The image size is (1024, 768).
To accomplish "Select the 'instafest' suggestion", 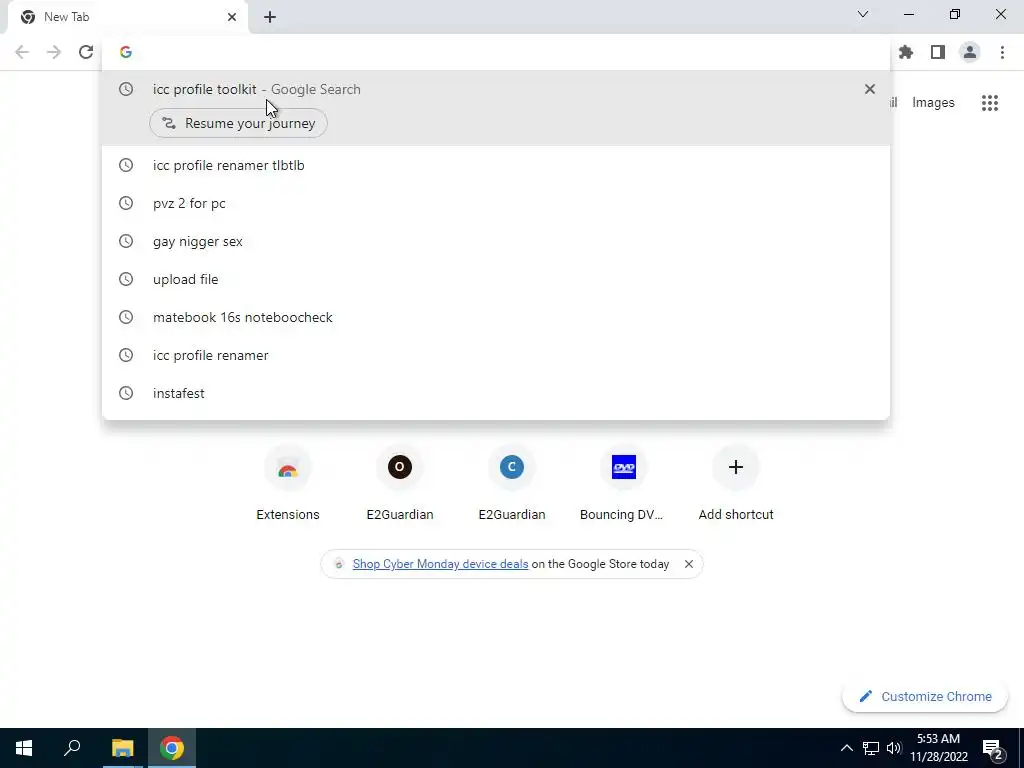I will click(x=496, y=392).
